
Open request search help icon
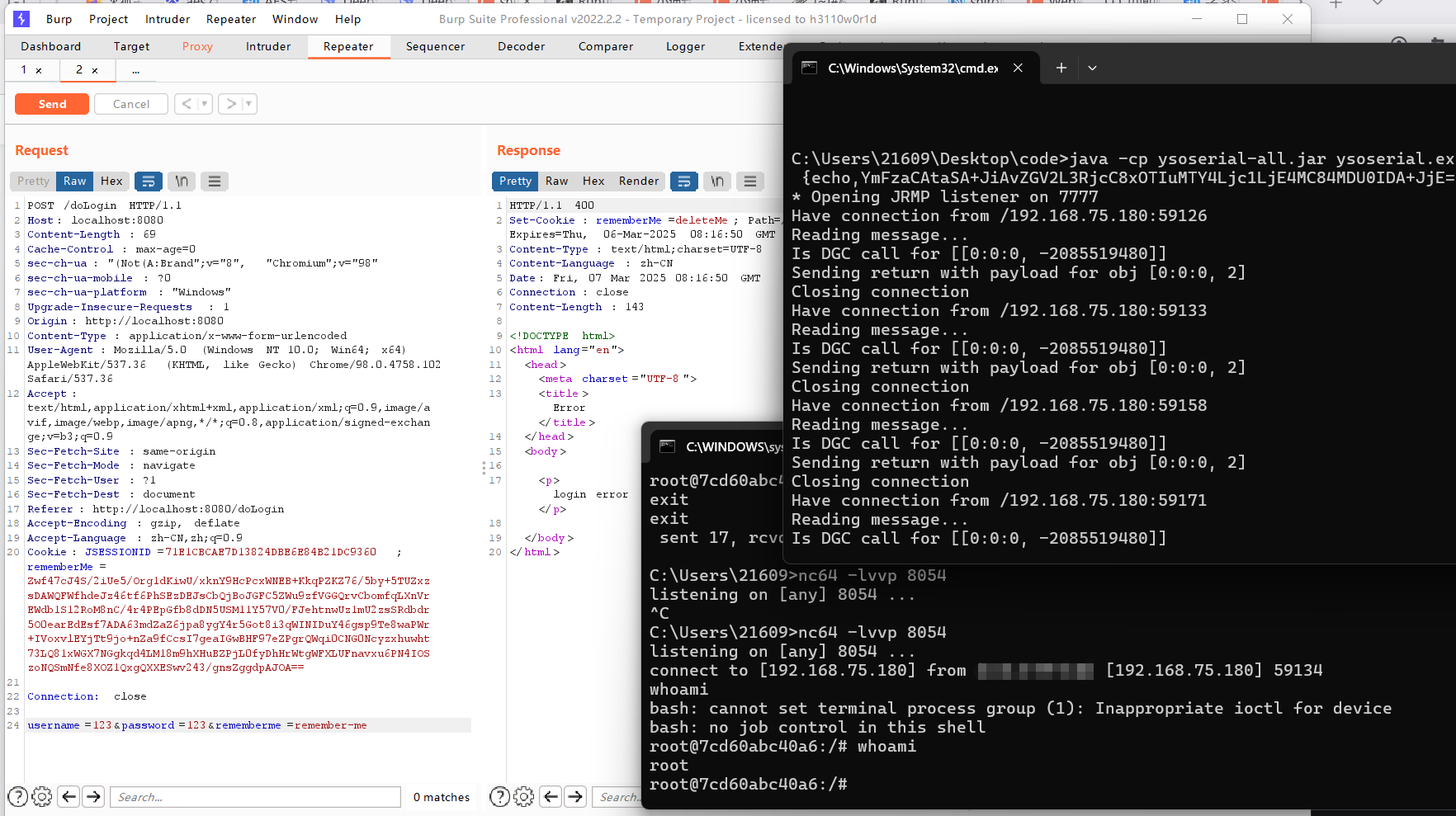tap(17, 796)
